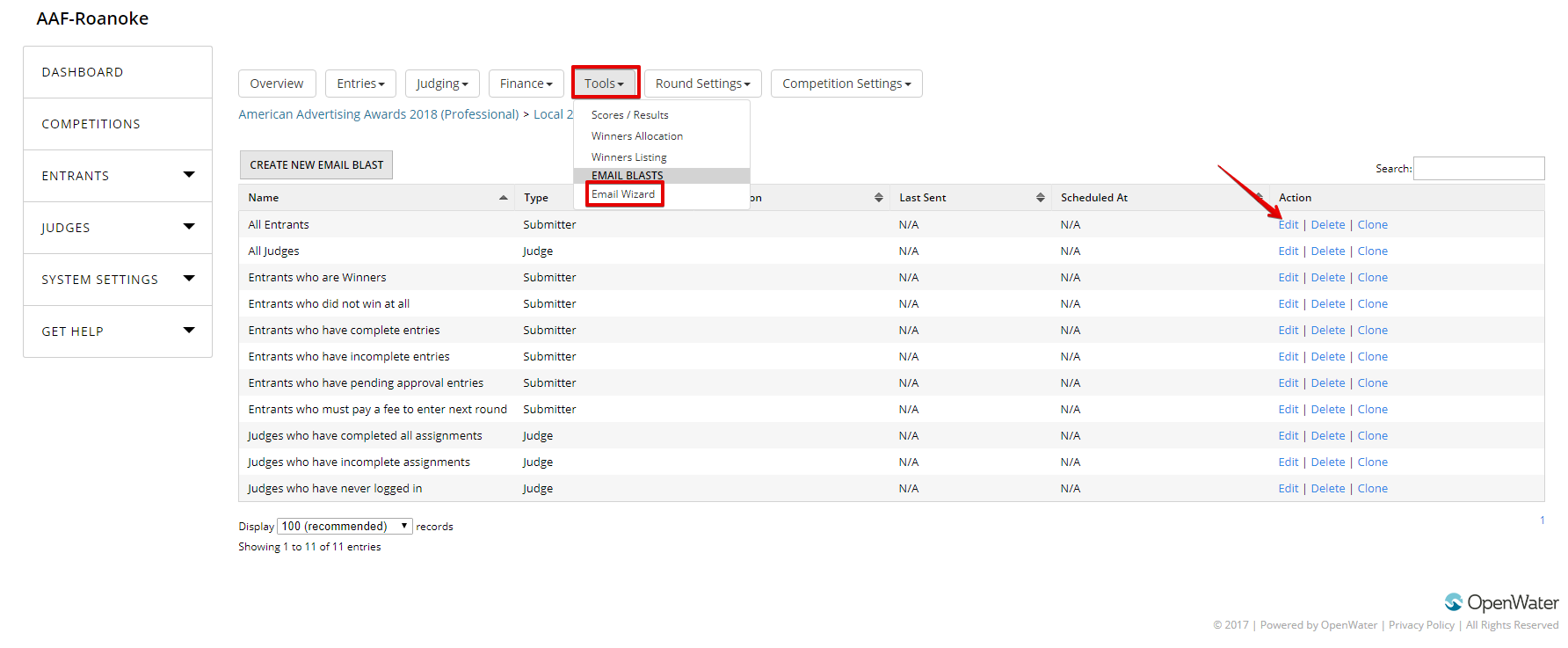Click the AAF-Roanoke site title

coord(92,18)
